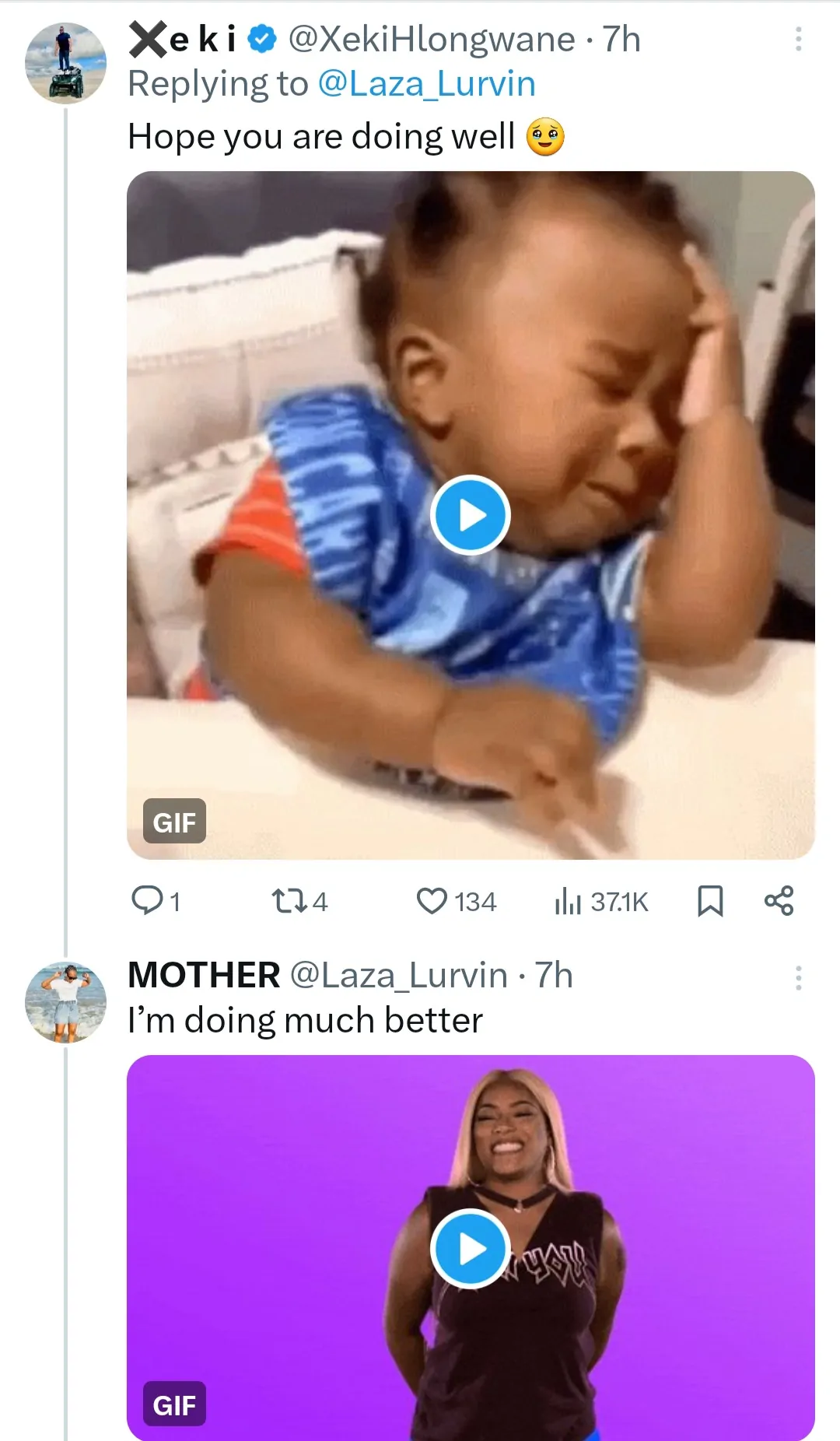840x1441 pixels.
Task: Tap GIF label on crying baby media
Action: (x=174, y=822)
